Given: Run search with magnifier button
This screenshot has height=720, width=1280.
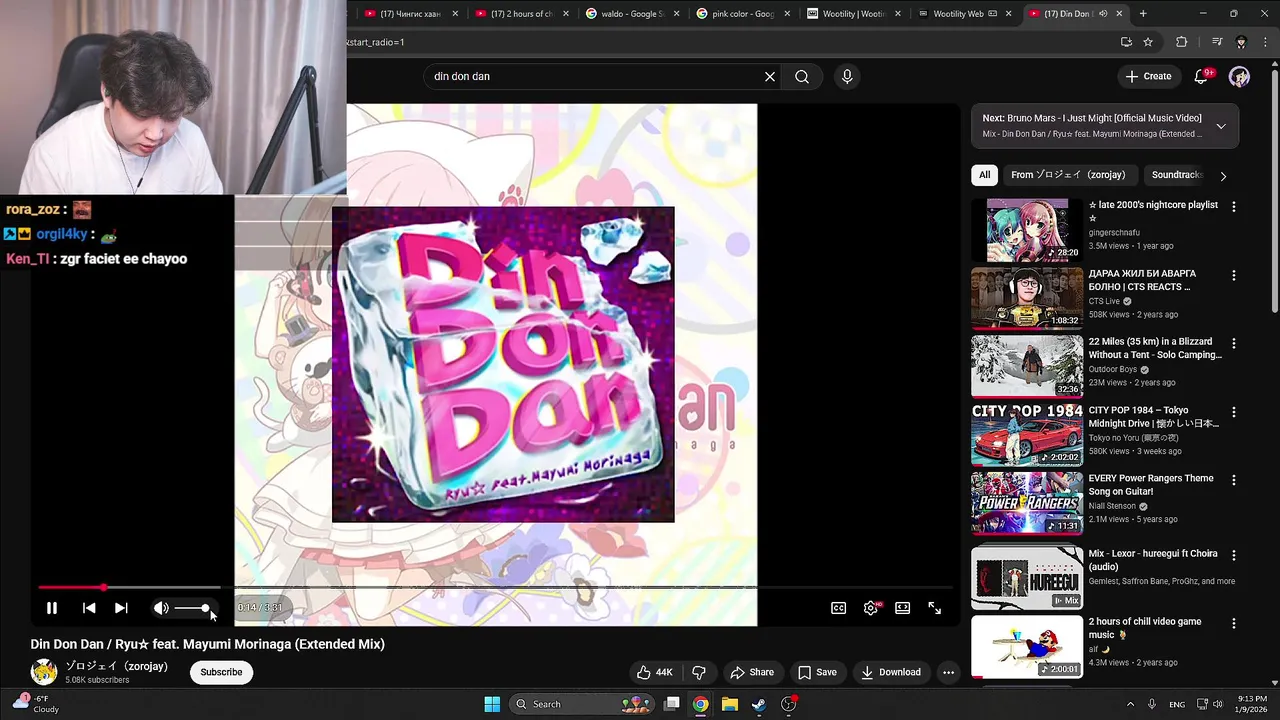Looking at the screenshot, I should point(802,77).
